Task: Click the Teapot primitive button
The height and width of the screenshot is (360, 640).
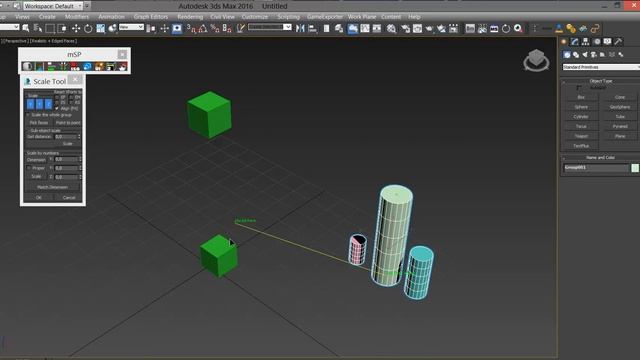Action: click(x=581, y=136)
